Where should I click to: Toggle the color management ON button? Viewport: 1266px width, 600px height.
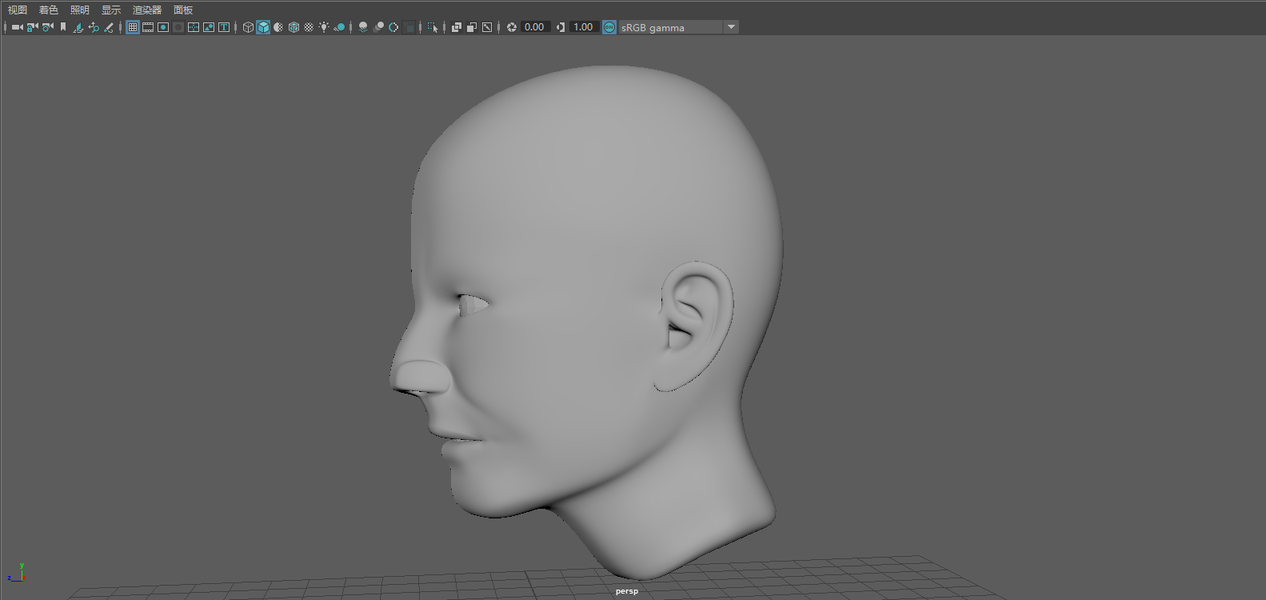[609, 27]
